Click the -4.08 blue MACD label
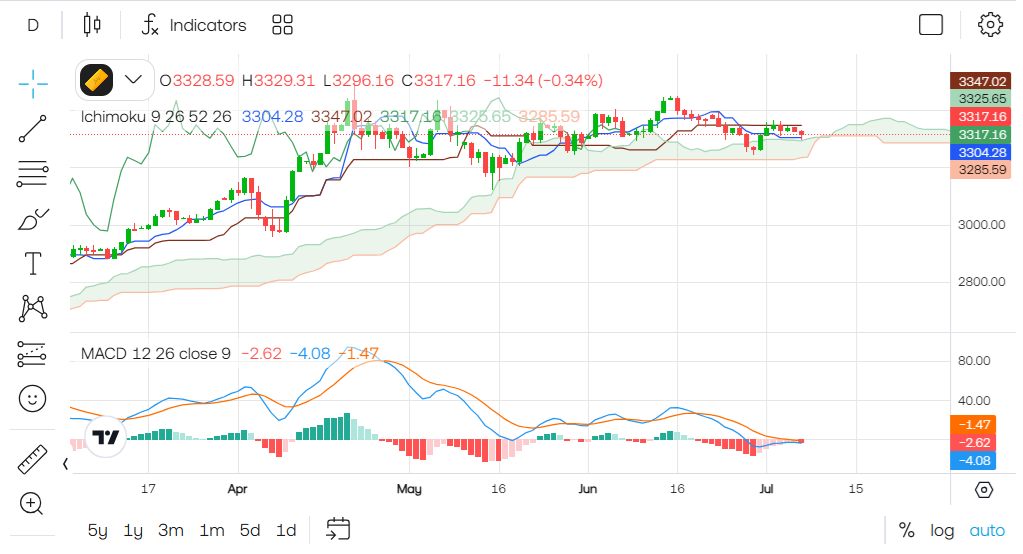This screenshot has width=1023, height=554. [973, 461]
